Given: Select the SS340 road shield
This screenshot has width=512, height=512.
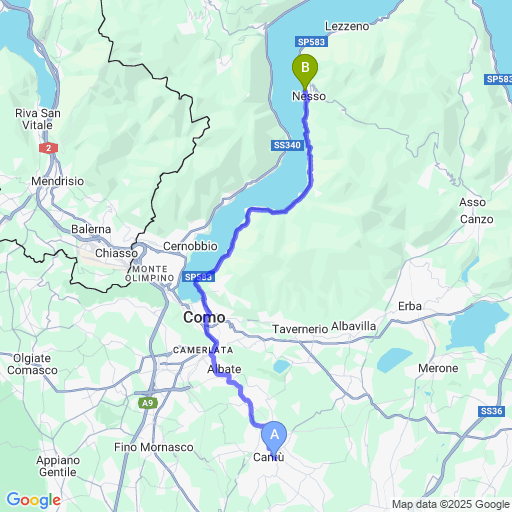Looking at the screenshot, I should [x=287, y=145].
